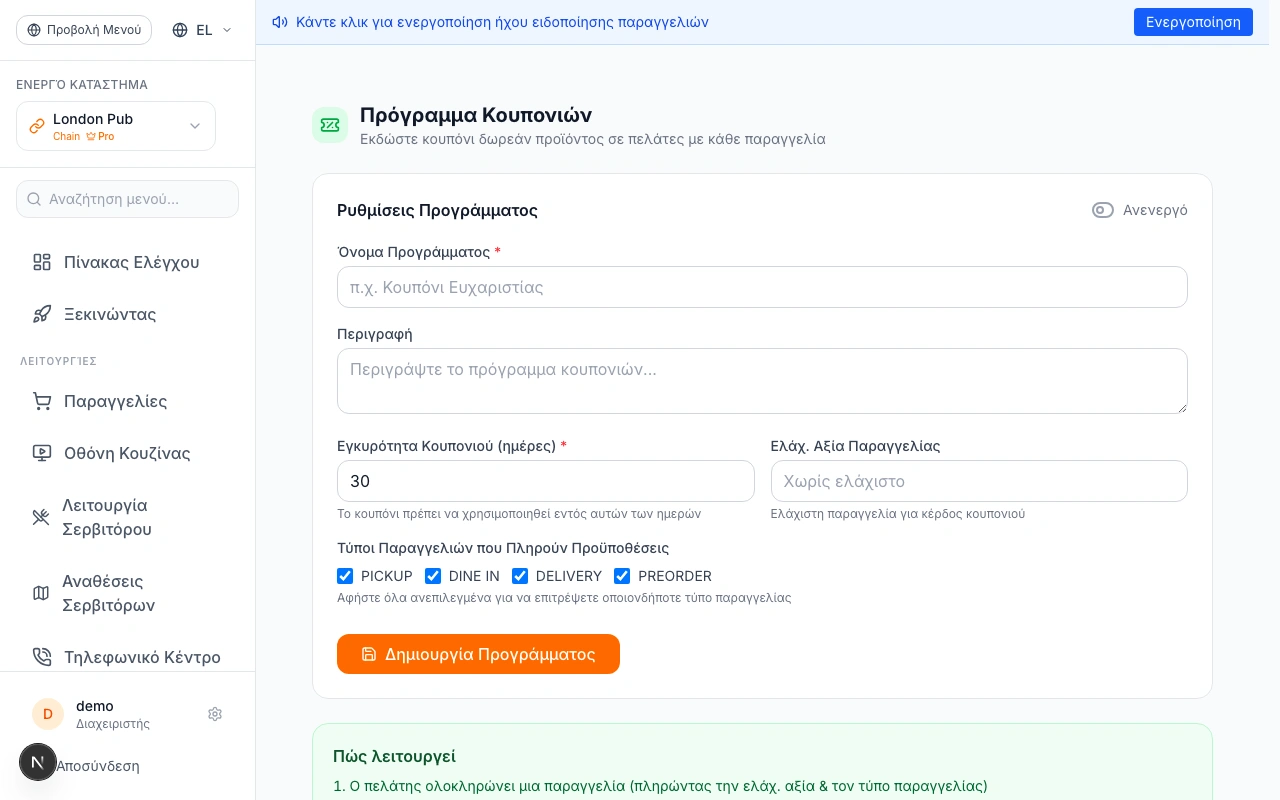Click the ΛΕΙΤΟΥΡΓΙΕΣ sidebar section label
Image resolution: width=1280 pixels, height=800 pixels.
pyautogui.click(x=58, y=361)
